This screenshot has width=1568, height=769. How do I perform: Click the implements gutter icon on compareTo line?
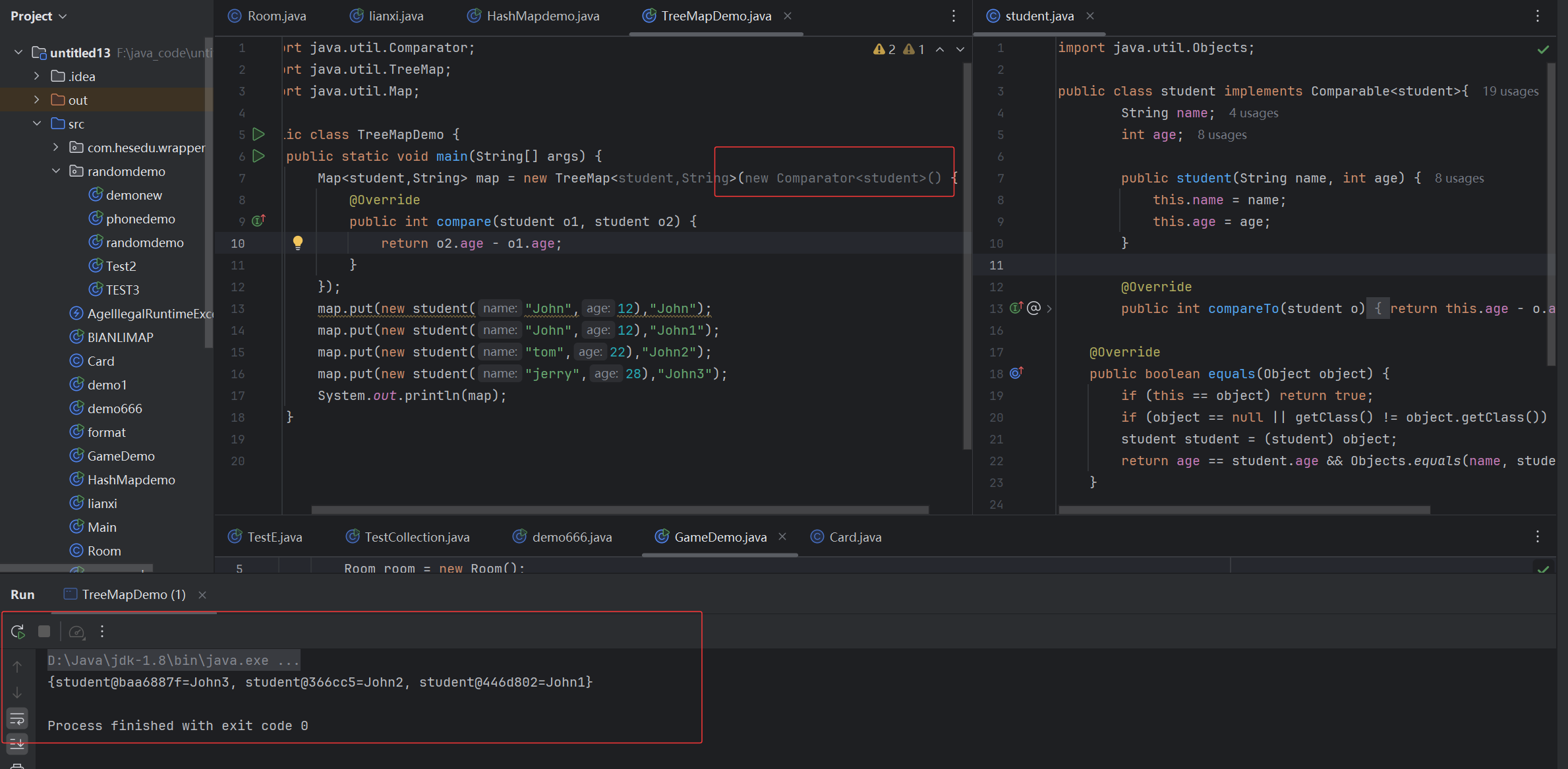1016,308
